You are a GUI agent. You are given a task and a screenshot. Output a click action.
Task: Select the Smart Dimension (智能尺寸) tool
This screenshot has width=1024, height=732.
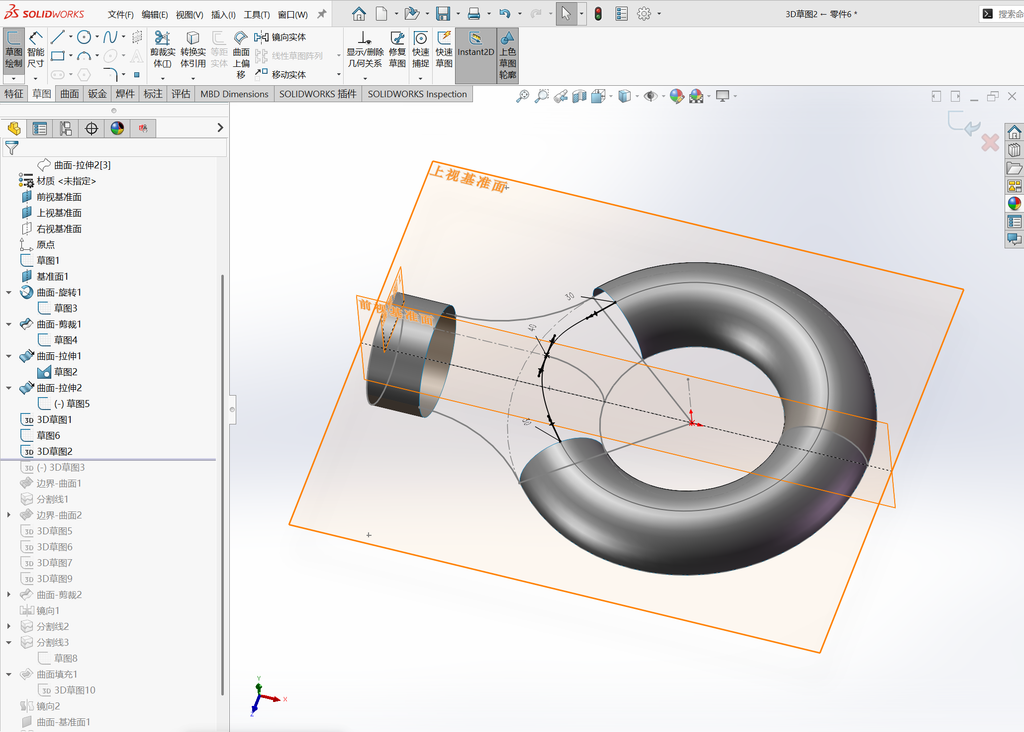coord(35,50)
